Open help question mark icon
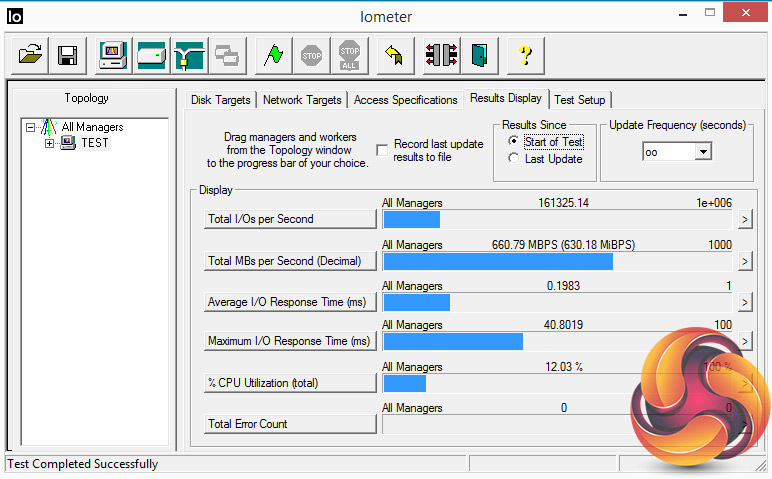Viewport: 772px width, 479px height. click(x=525, y=55)
